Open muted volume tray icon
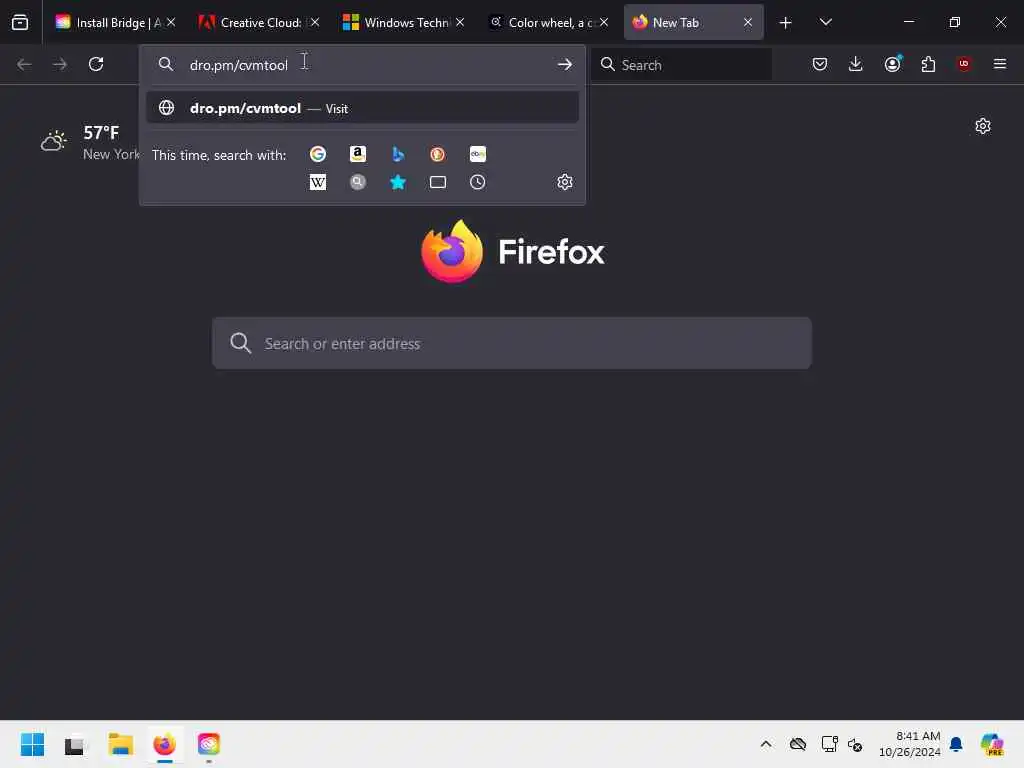 point(856,744)
